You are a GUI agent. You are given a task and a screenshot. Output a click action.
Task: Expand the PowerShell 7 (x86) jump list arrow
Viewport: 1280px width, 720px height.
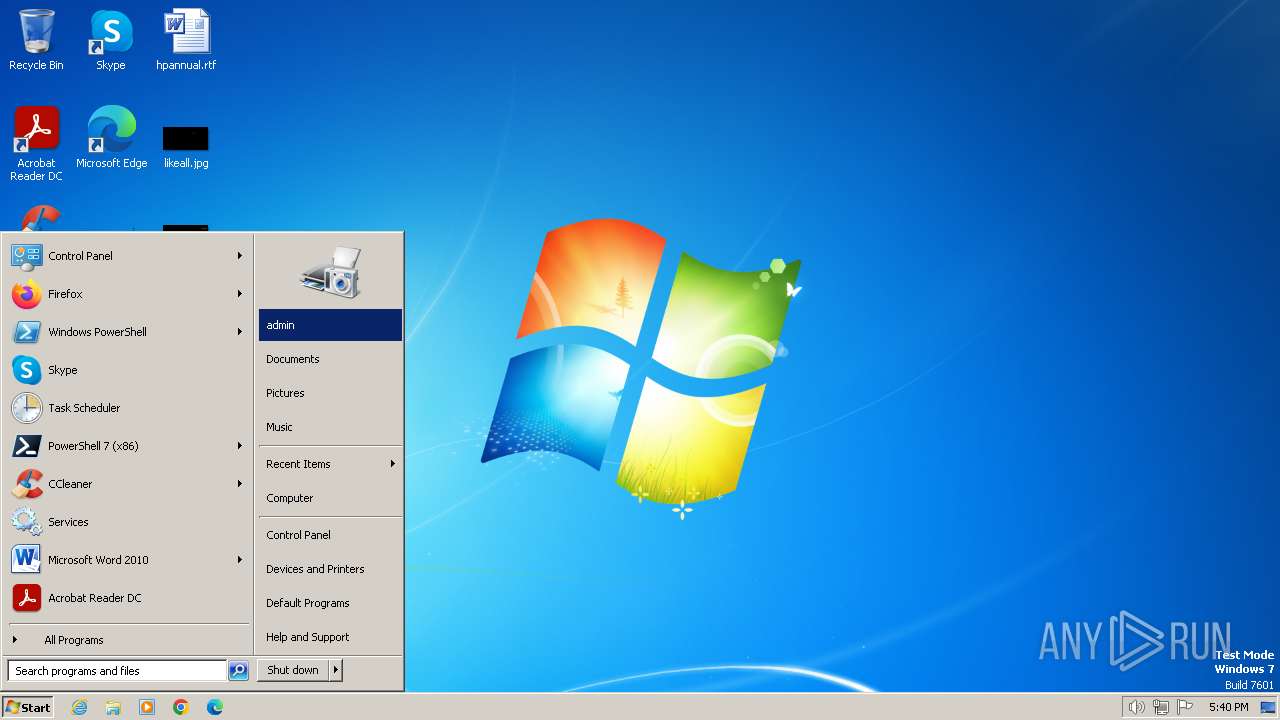click(240, 446)
